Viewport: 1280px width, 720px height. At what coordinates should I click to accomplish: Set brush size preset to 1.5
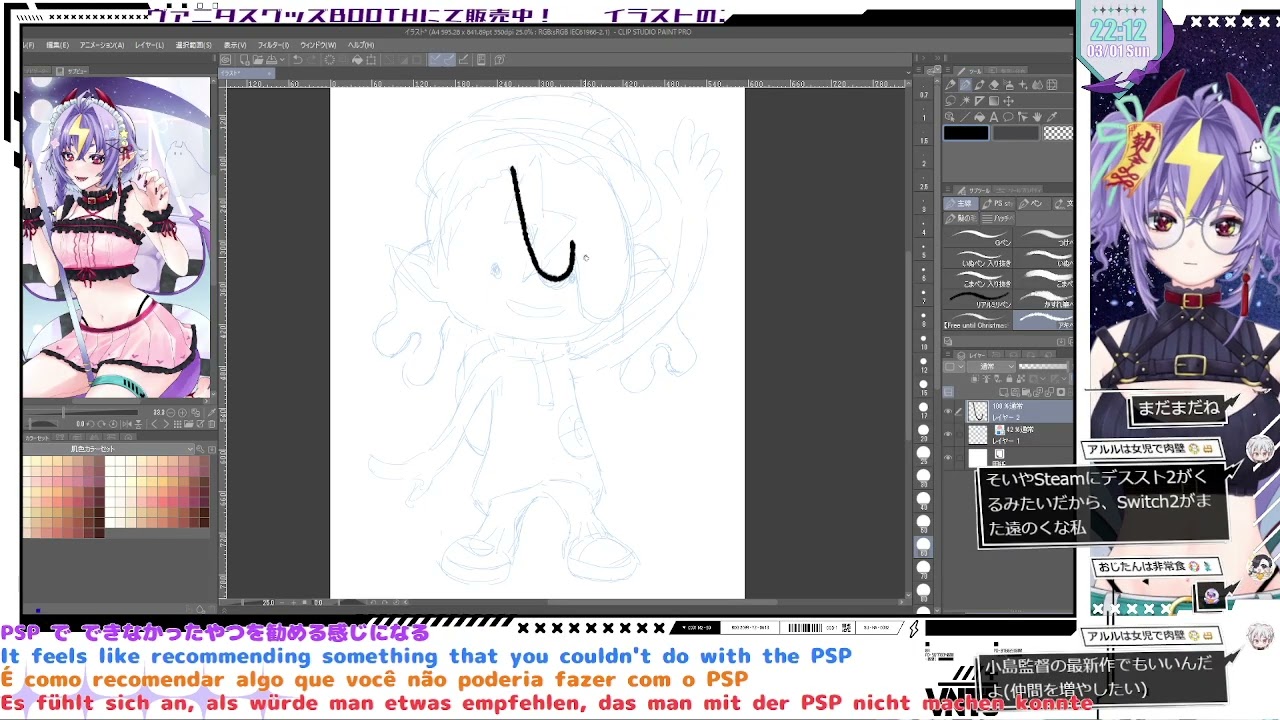pos(923,134)
